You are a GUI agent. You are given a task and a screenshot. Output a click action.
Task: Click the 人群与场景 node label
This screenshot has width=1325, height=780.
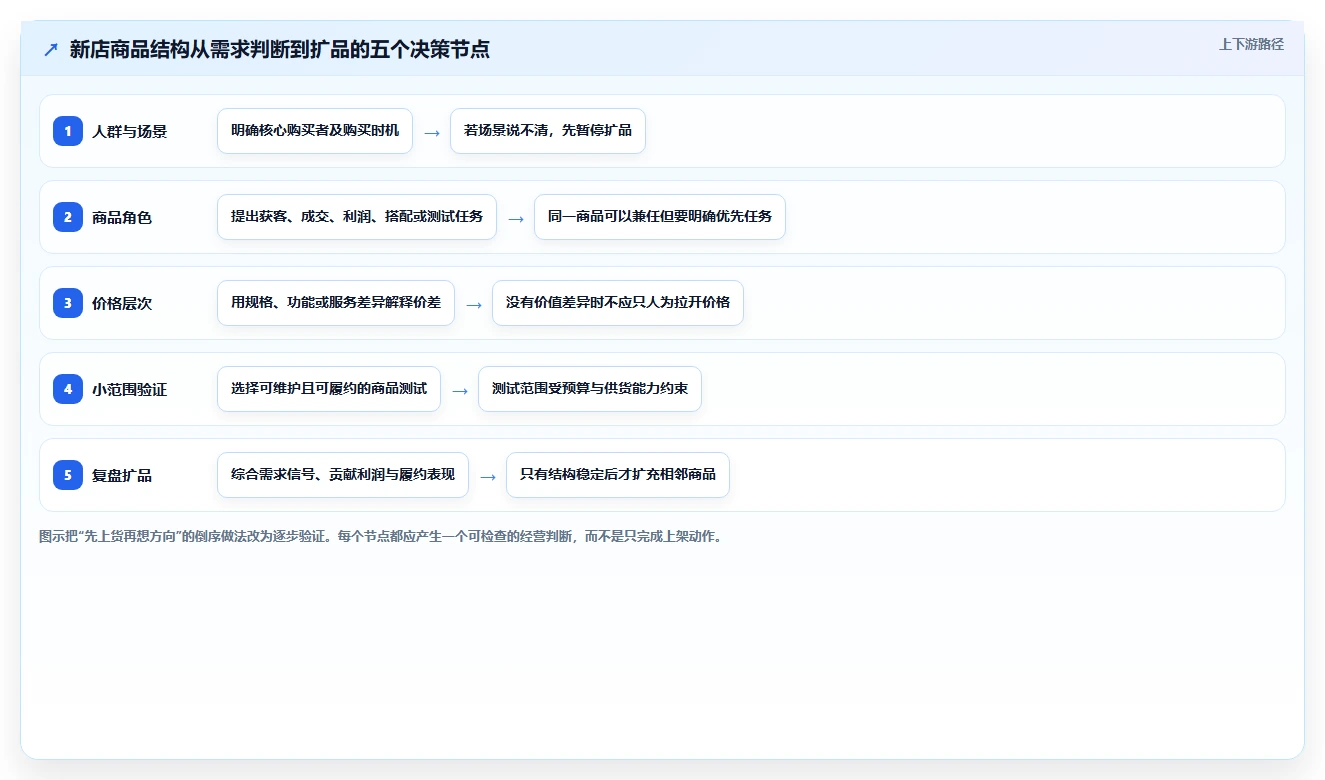coord(129,131)
